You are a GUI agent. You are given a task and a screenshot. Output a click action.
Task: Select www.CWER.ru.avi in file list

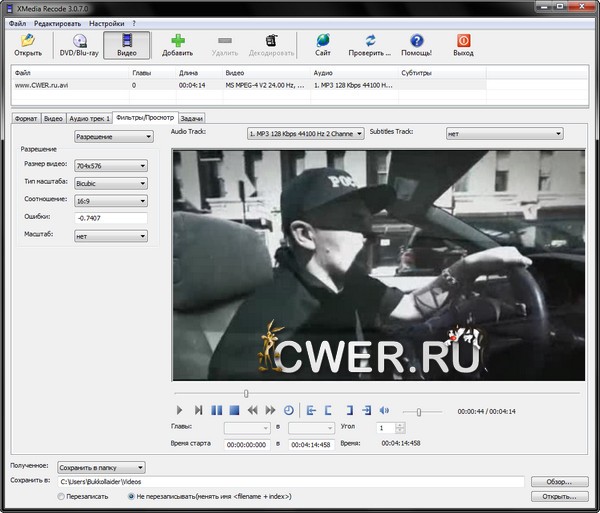click(42, 85)
